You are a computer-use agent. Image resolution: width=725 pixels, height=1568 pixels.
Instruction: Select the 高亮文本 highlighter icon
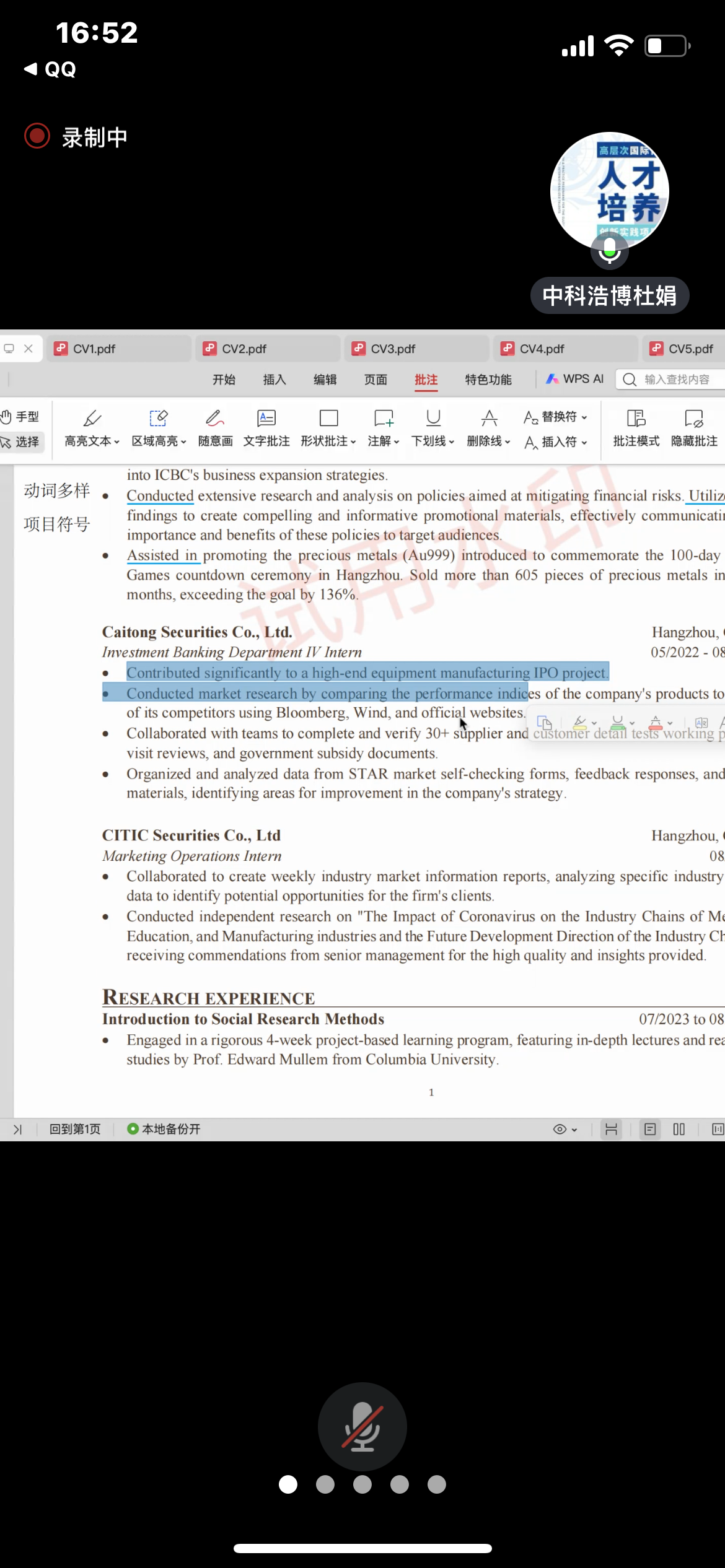92,419
